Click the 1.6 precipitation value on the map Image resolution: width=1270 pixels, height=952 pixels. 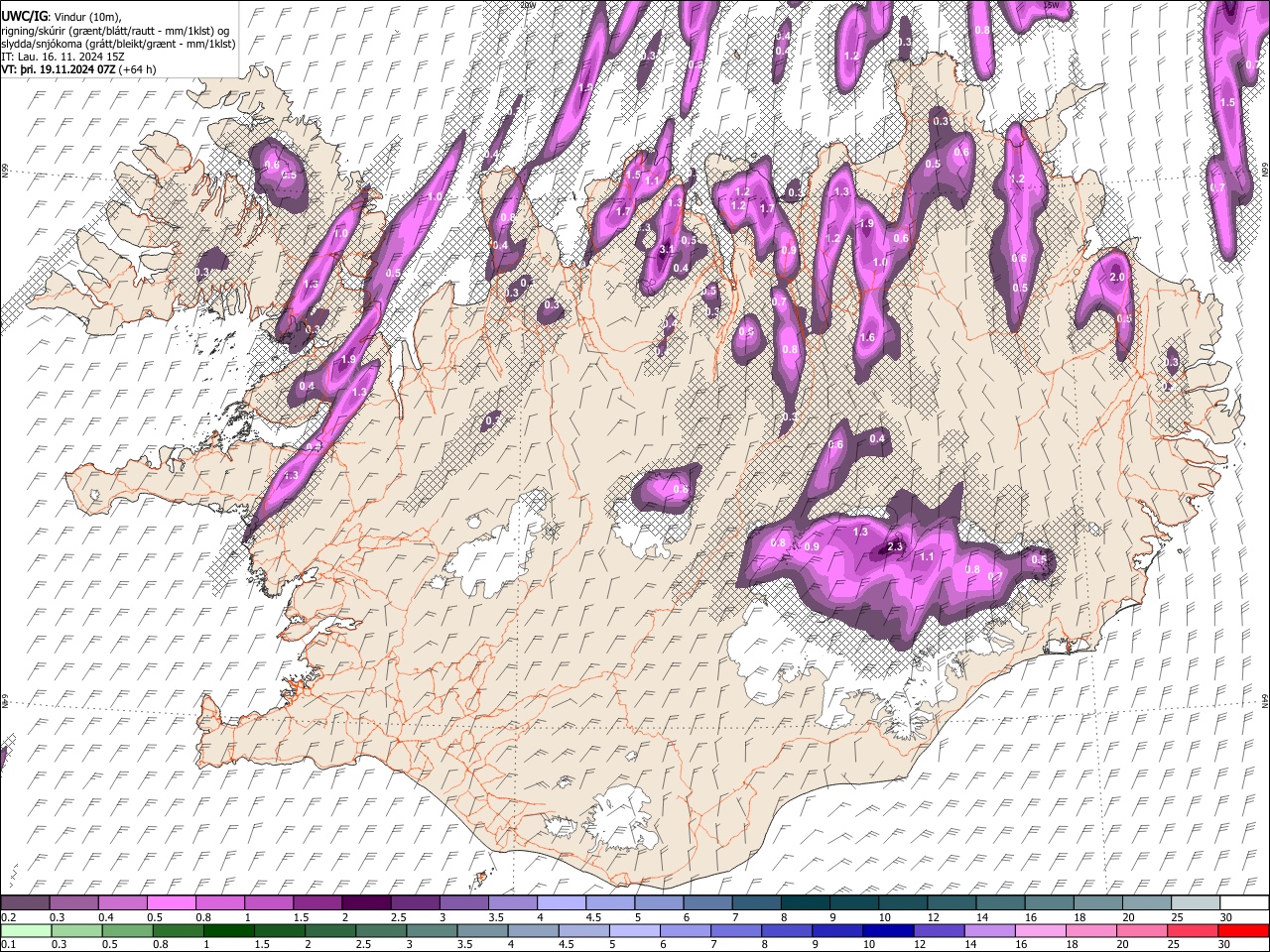[x=867, y=338]
